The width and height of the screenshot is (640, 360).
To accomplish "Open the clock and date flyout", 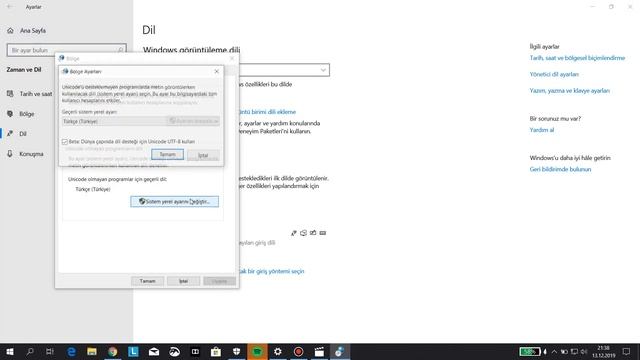I will 604,351.
